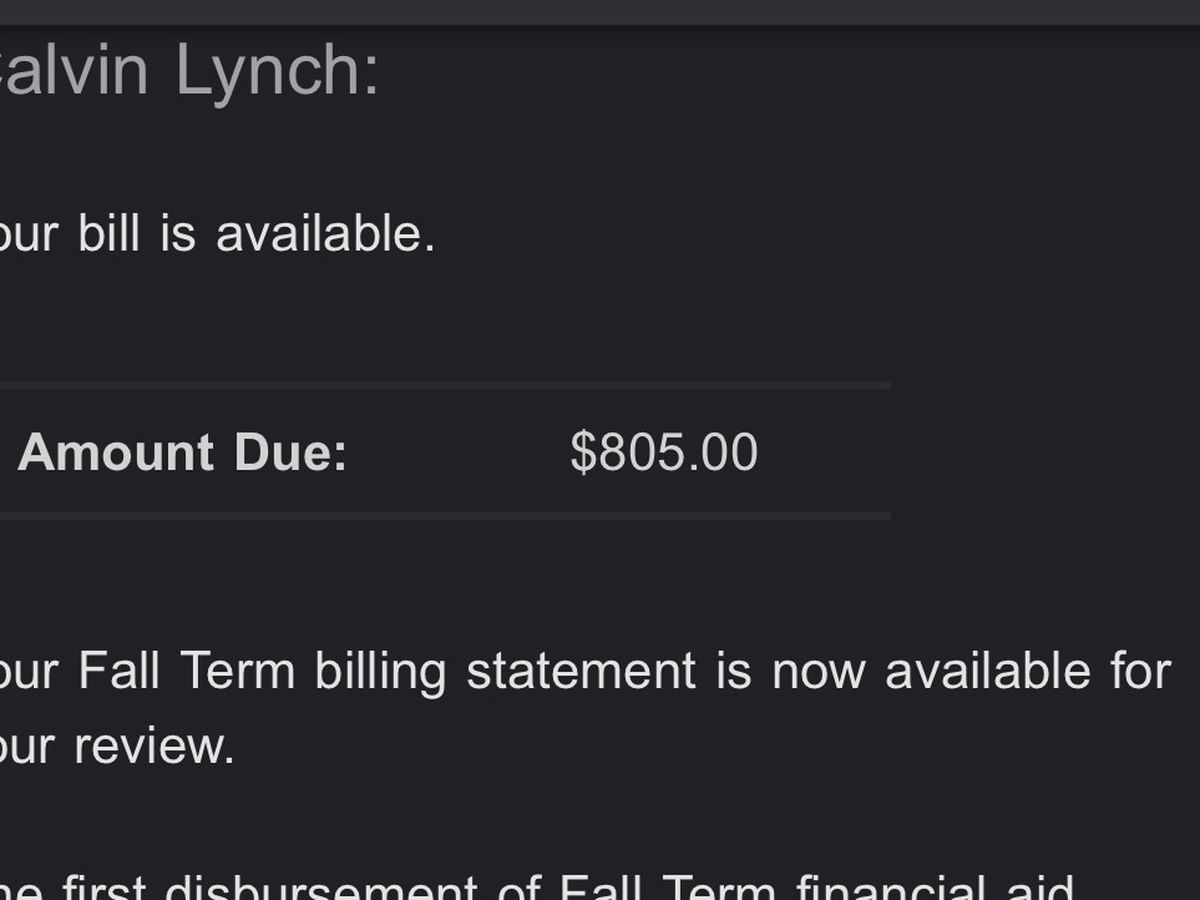Image resolution: width=1200 pixels, height=900 pixels.
Task: Click the word "for" ending the billing line
Action: click(x=1141, y=671)
